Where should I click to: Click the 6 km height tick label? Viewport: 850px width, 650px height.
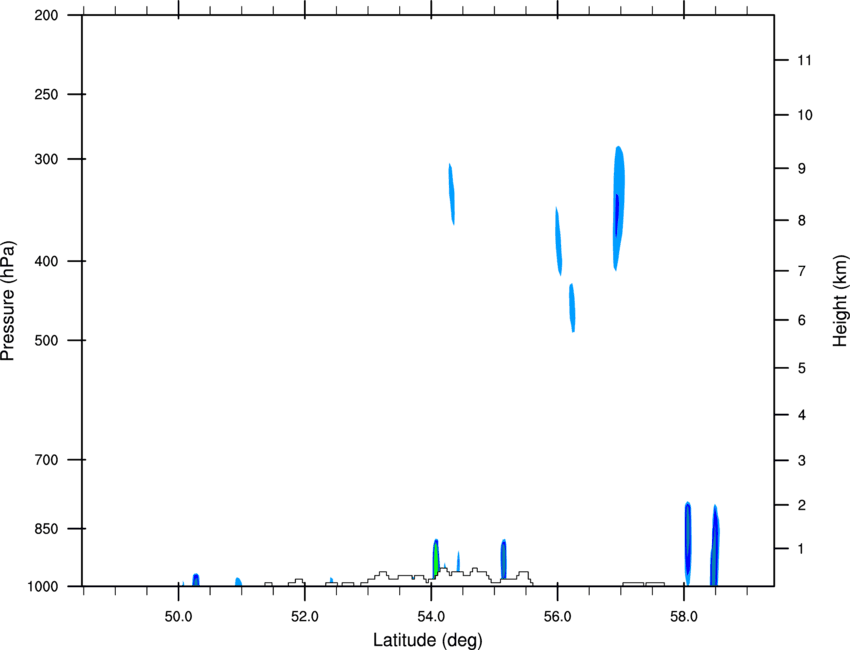pyautogui.click(x=802, y=320)
